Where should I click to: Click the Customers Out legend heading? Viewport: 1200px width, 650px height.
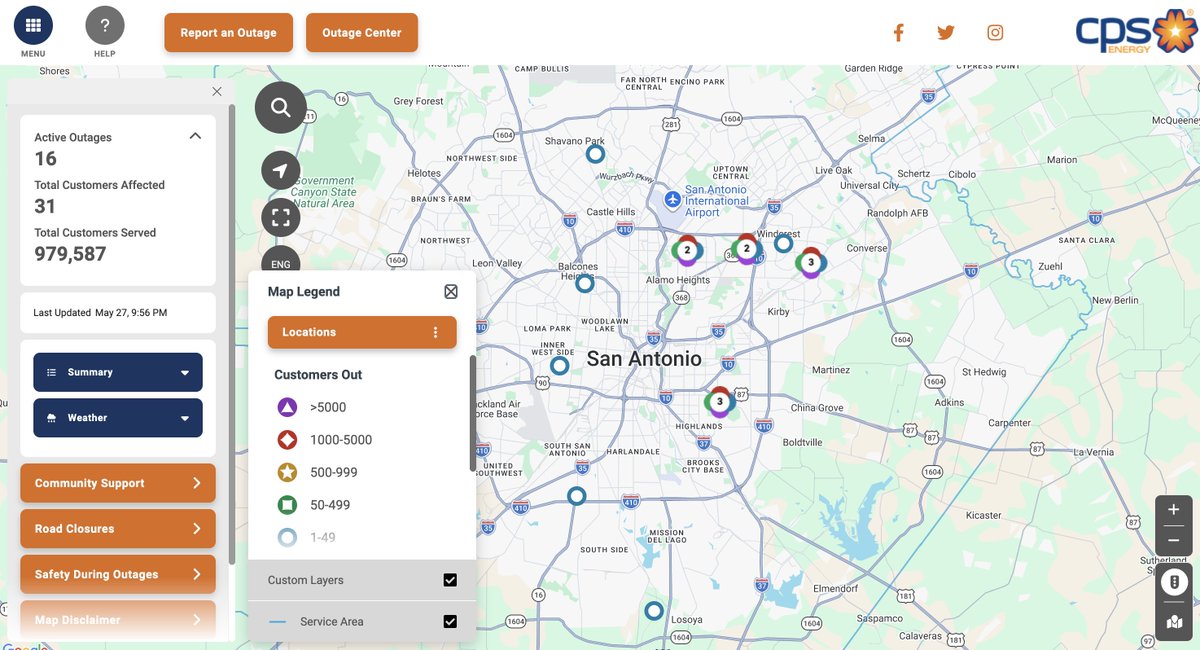[x=318, y=375]
